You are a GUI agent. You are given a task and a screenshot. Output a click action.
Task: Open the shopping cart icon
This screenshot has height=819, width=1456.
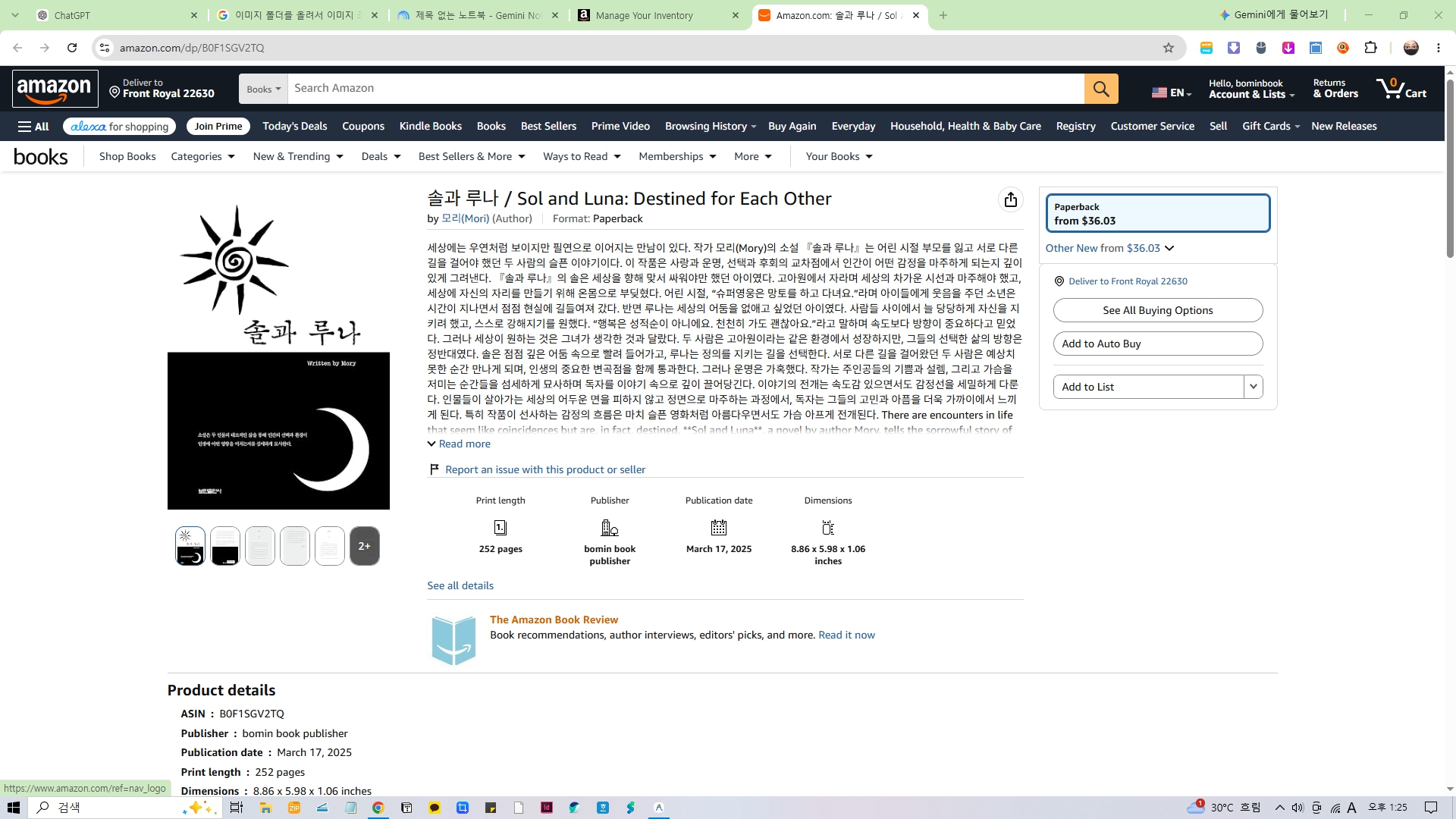click(1401, 89)
